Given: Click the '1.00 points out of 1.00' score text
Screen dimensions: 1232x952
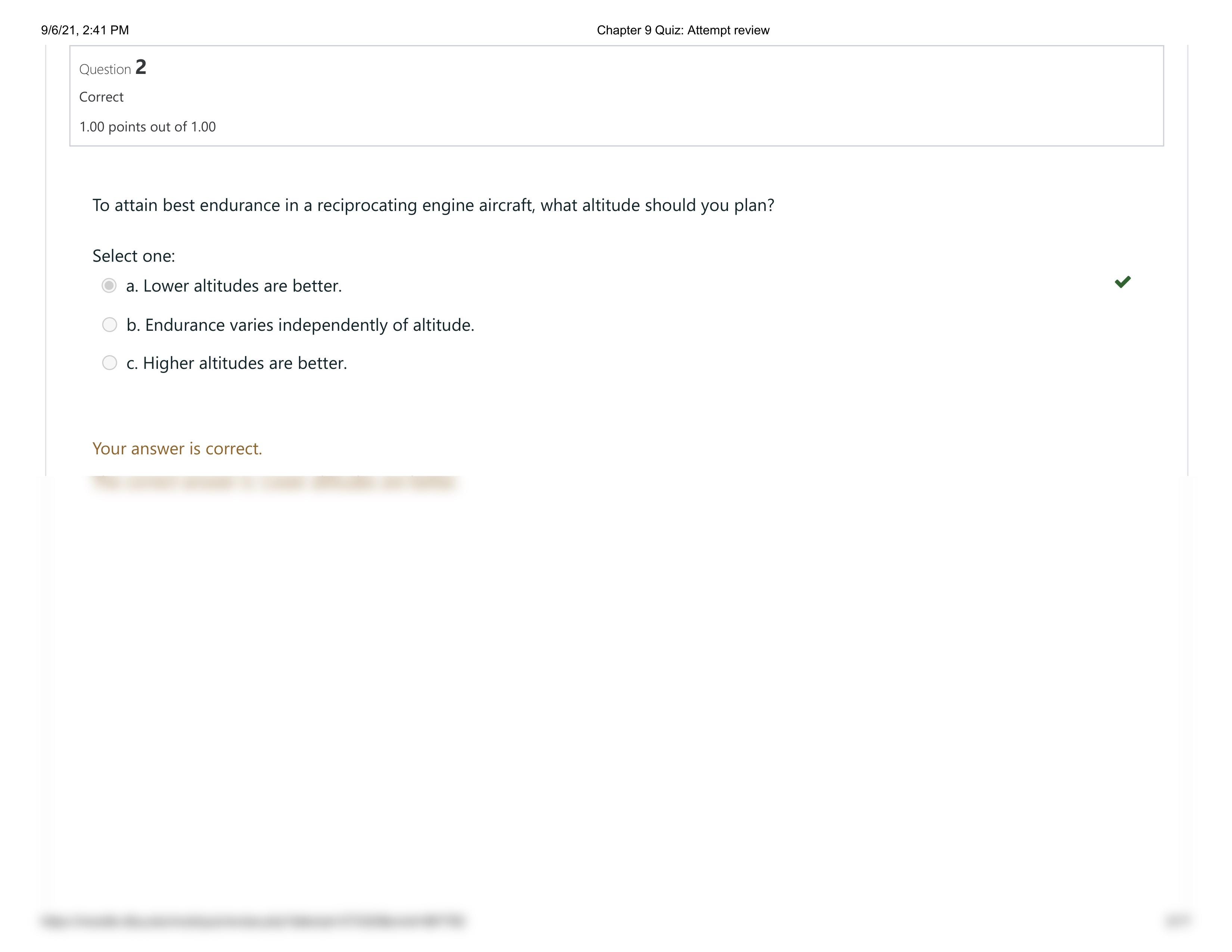Looking at the screenshot, I should (x=147, y=126).
